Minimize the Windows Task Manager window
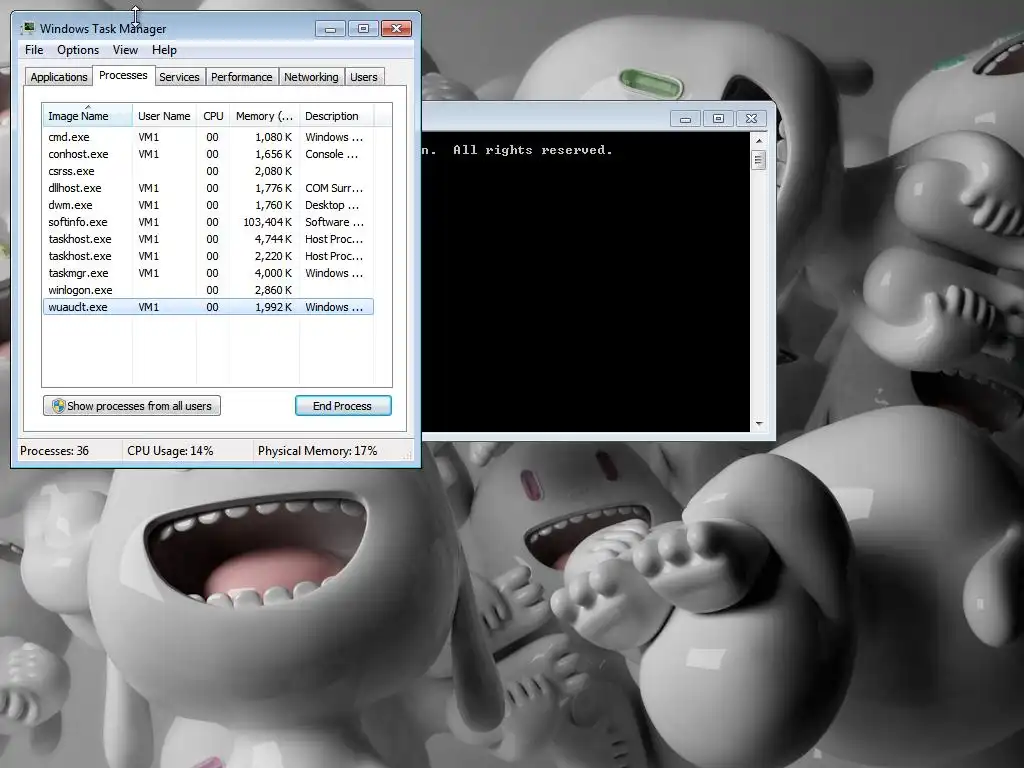Screen dimensions: 1024x768 pyautogui.click(x=330, y=29)
